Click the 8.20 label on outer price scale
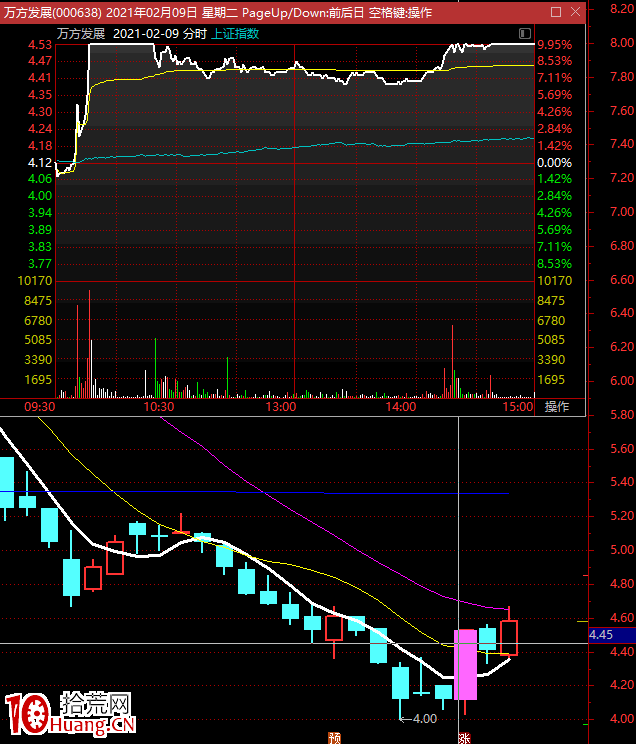Image resolution: width=636 pixels, height=744 pixels. pos(622,9)
